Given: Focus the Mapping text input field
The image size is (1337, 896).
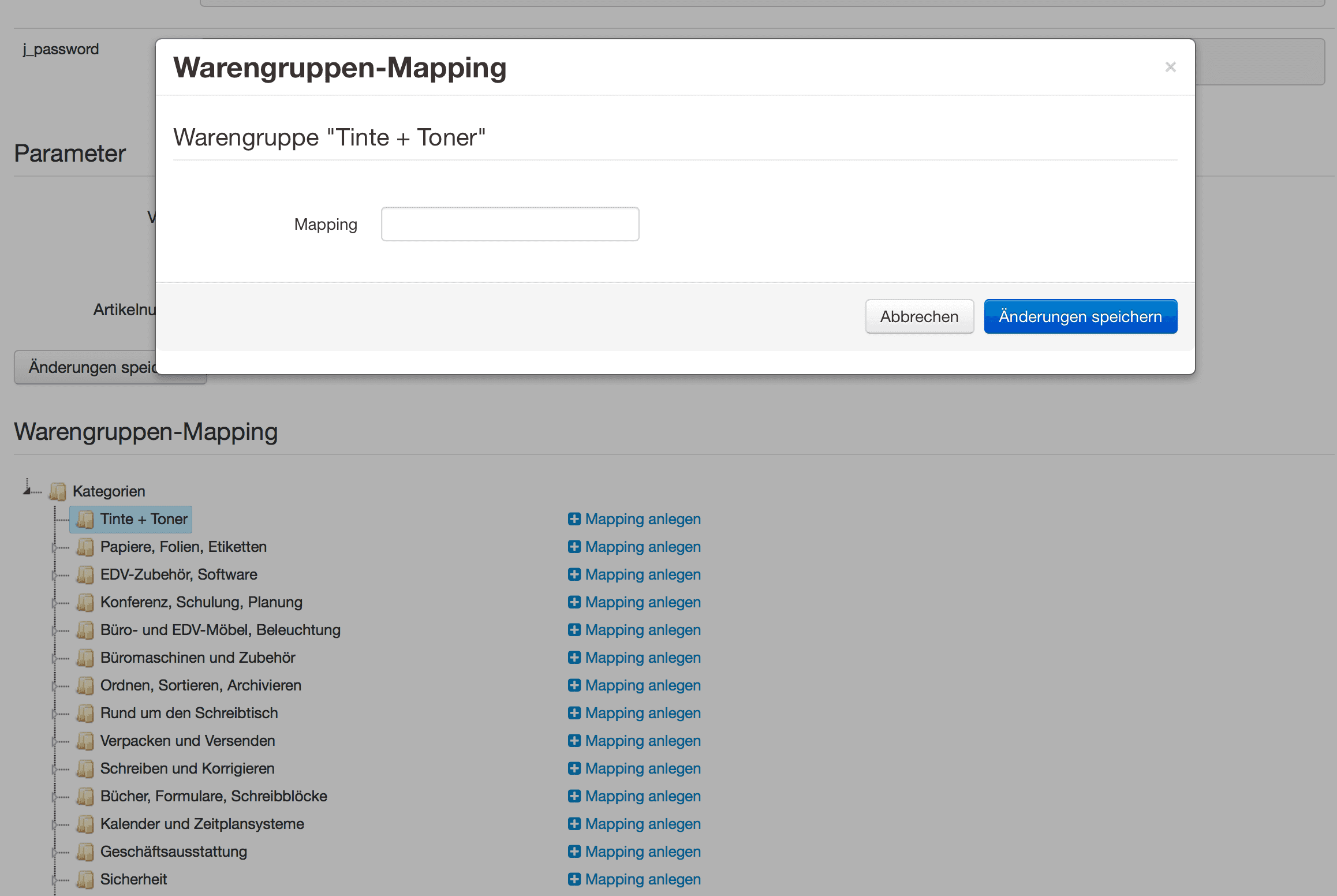Looking at the screenshot, I should coord(510,224).
